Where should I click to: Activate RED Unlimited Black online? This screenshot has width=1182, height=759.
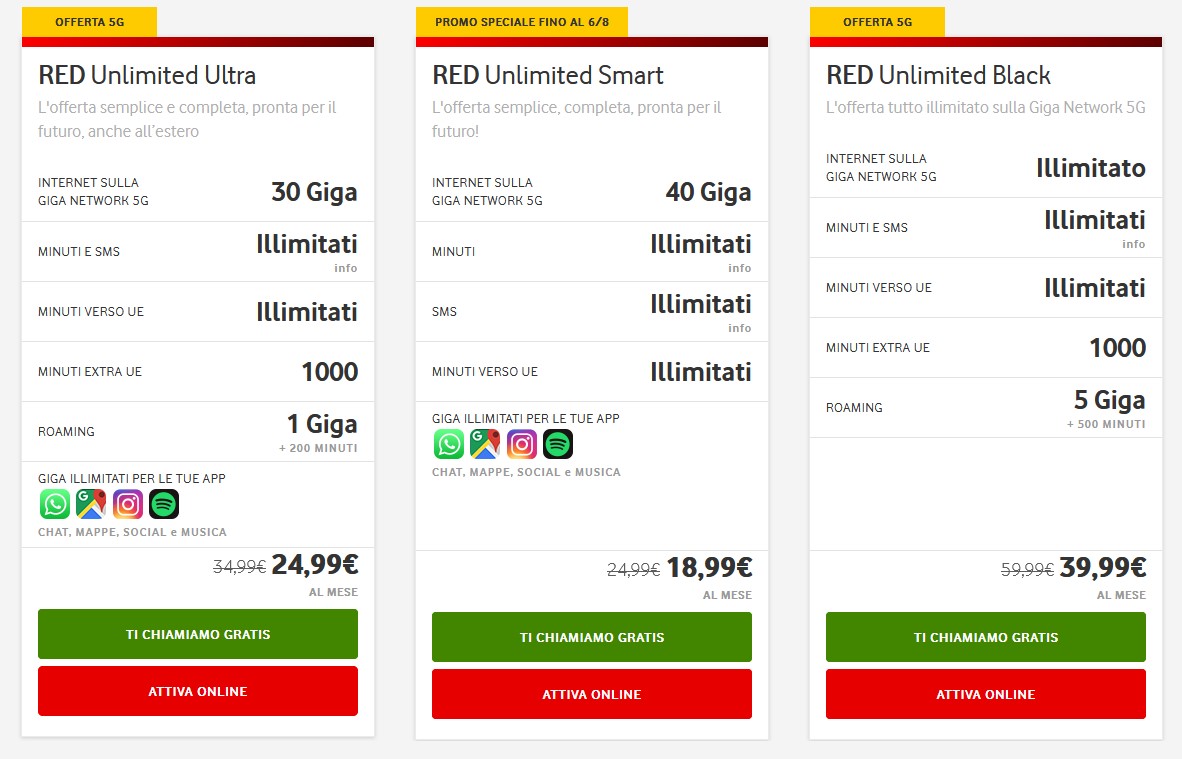986,694
